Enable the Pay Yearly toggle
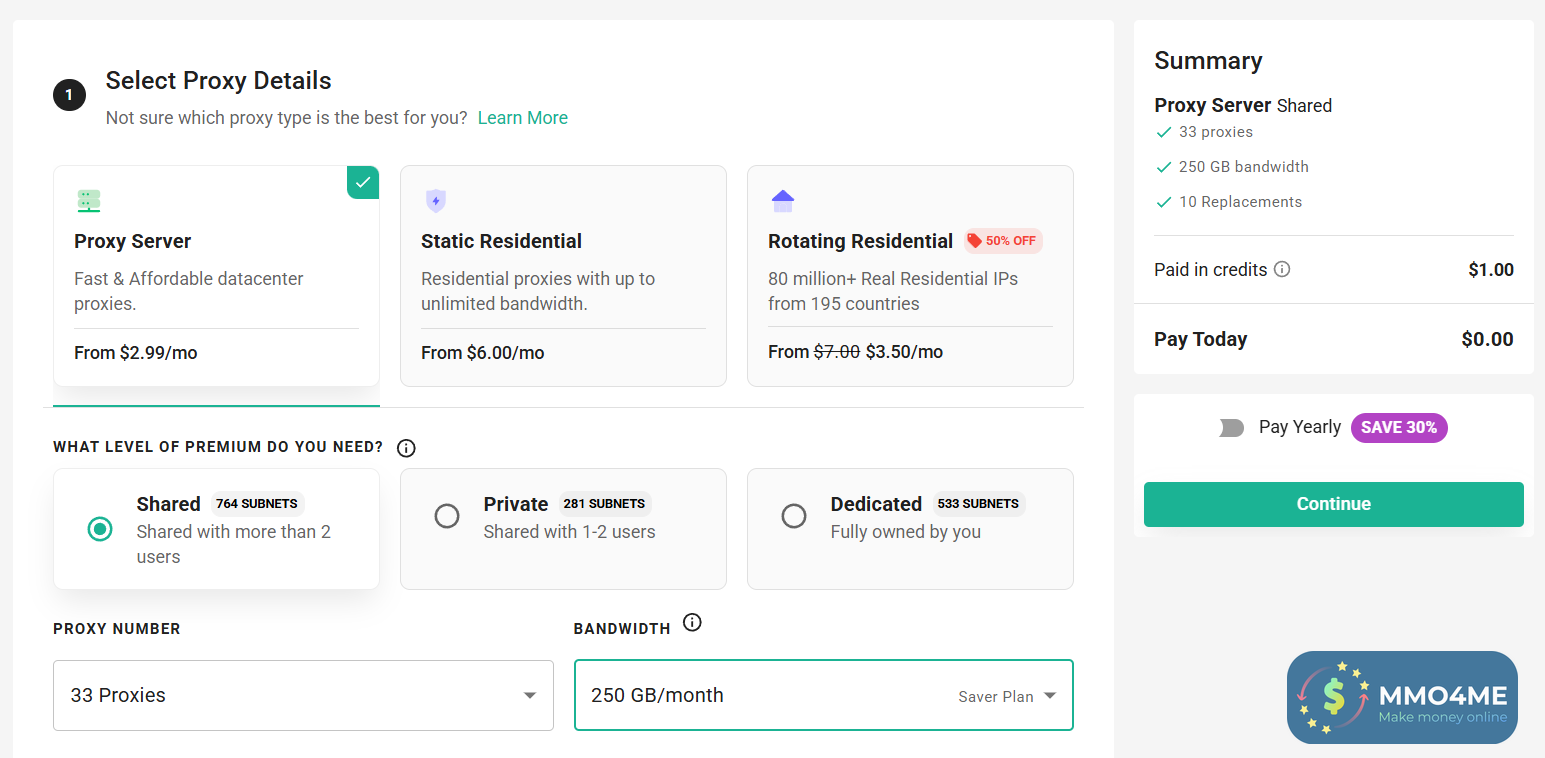The height and width of the screenshot is (758, 1545). 1231,428
